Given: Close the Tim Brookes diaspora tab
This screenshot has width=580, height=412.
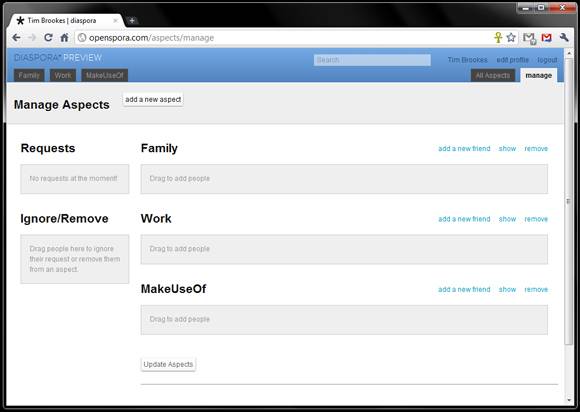Looking at the screenshot, I should (115, 21).
